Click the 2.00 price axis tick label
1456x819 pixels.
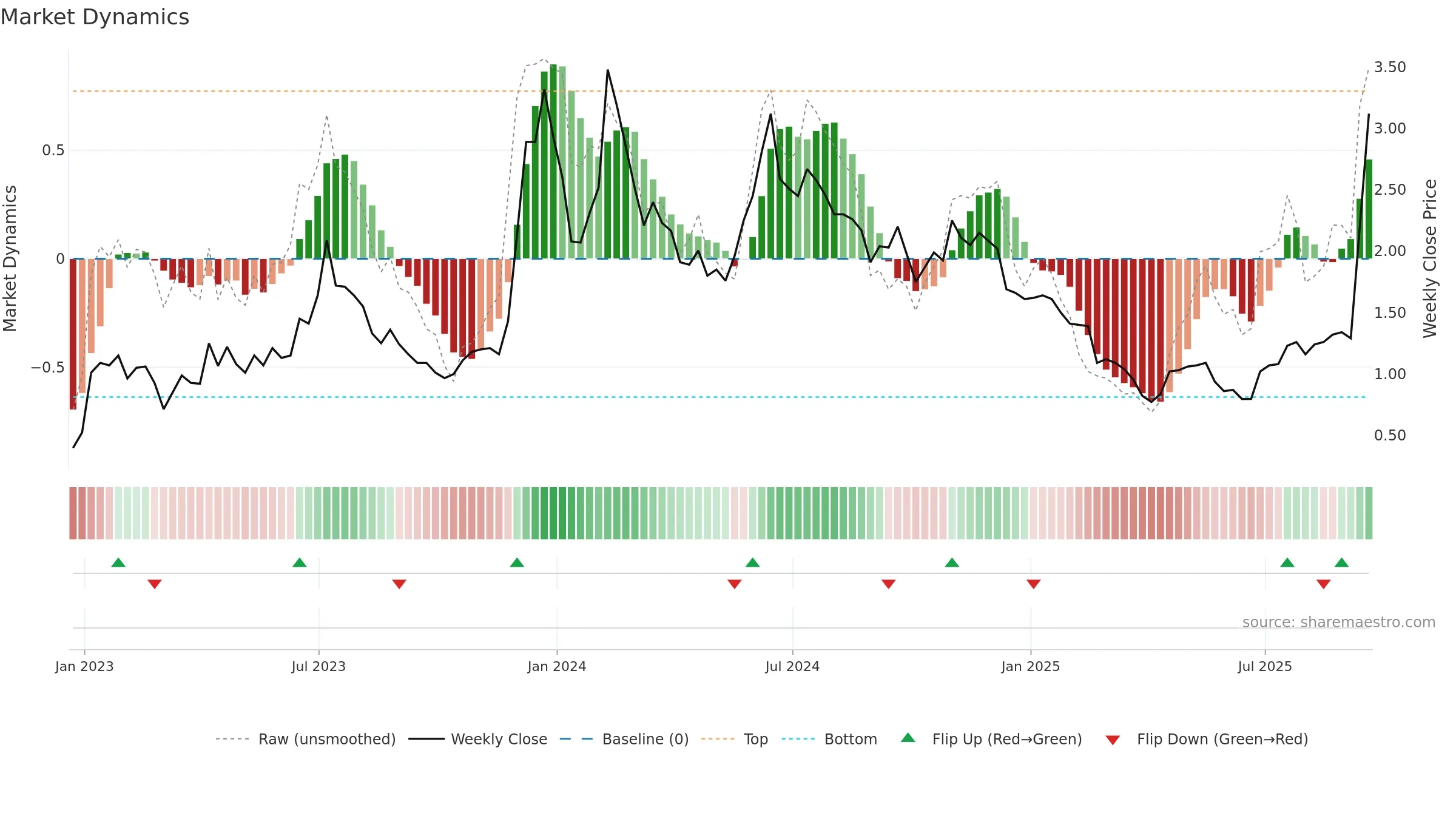pos(1390,251)
